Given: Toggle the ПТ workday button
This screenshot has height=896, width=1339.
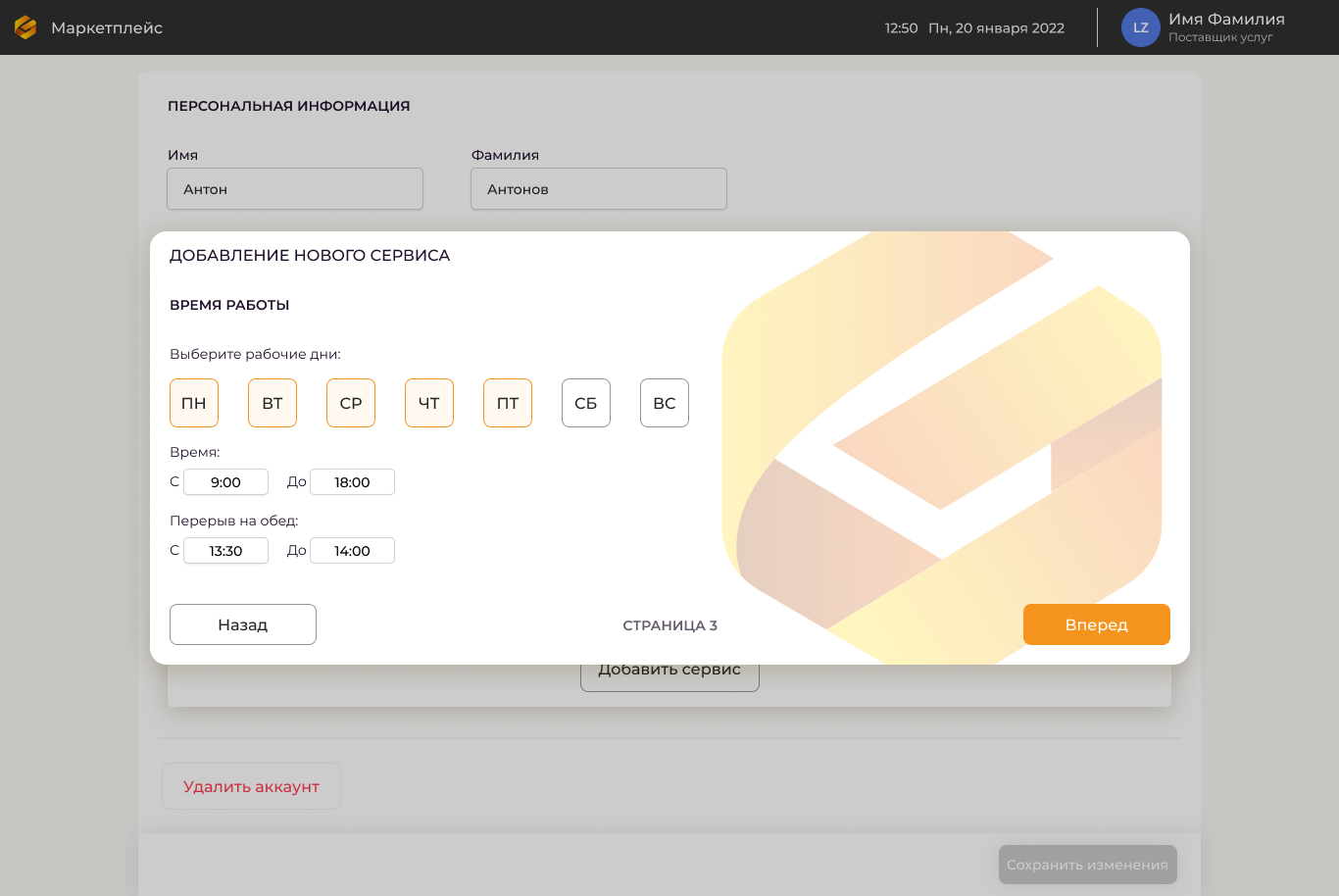Looking at the screenshot, I should pos(508,403).
